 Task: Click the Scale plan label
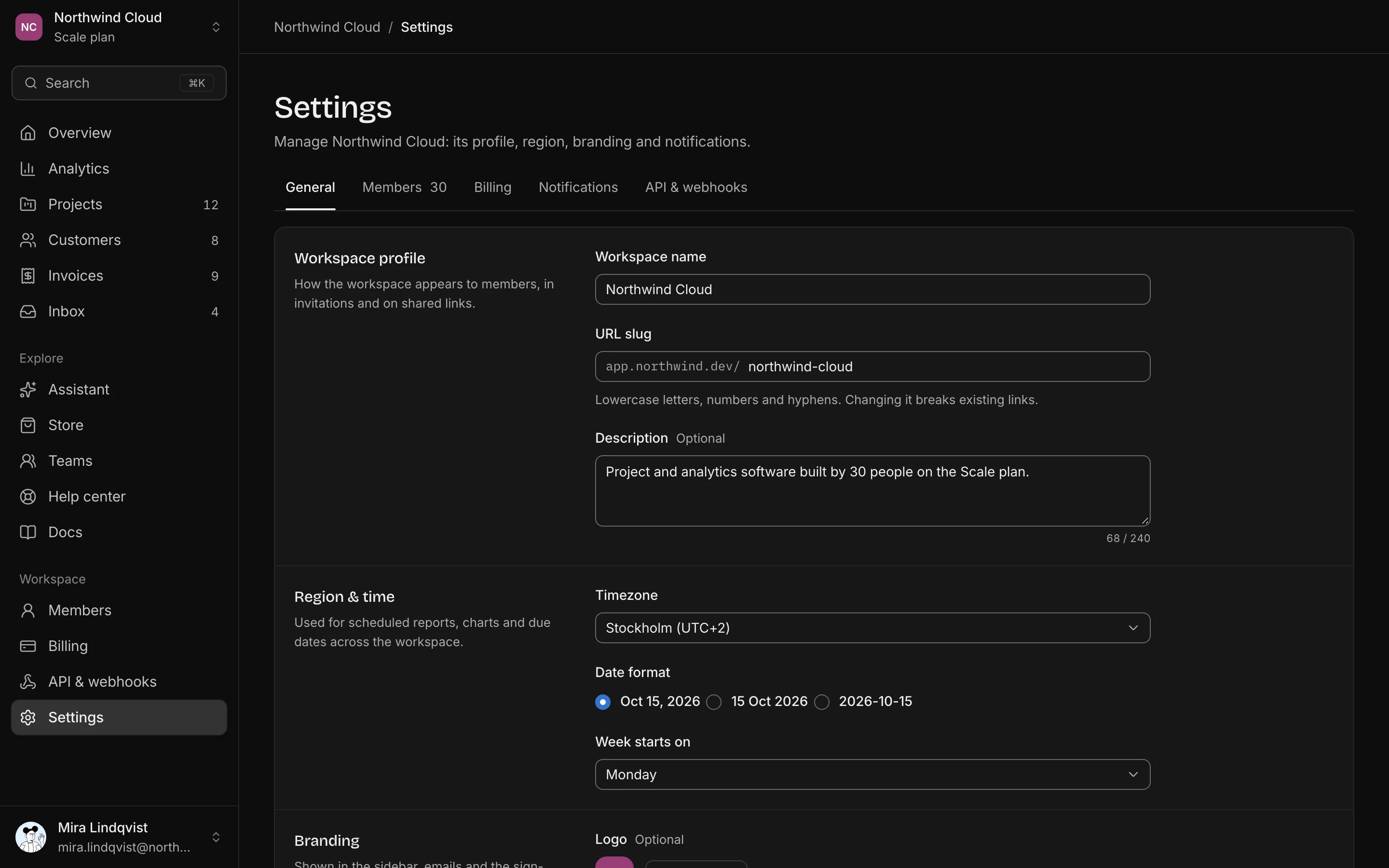[x=84, y=37]
